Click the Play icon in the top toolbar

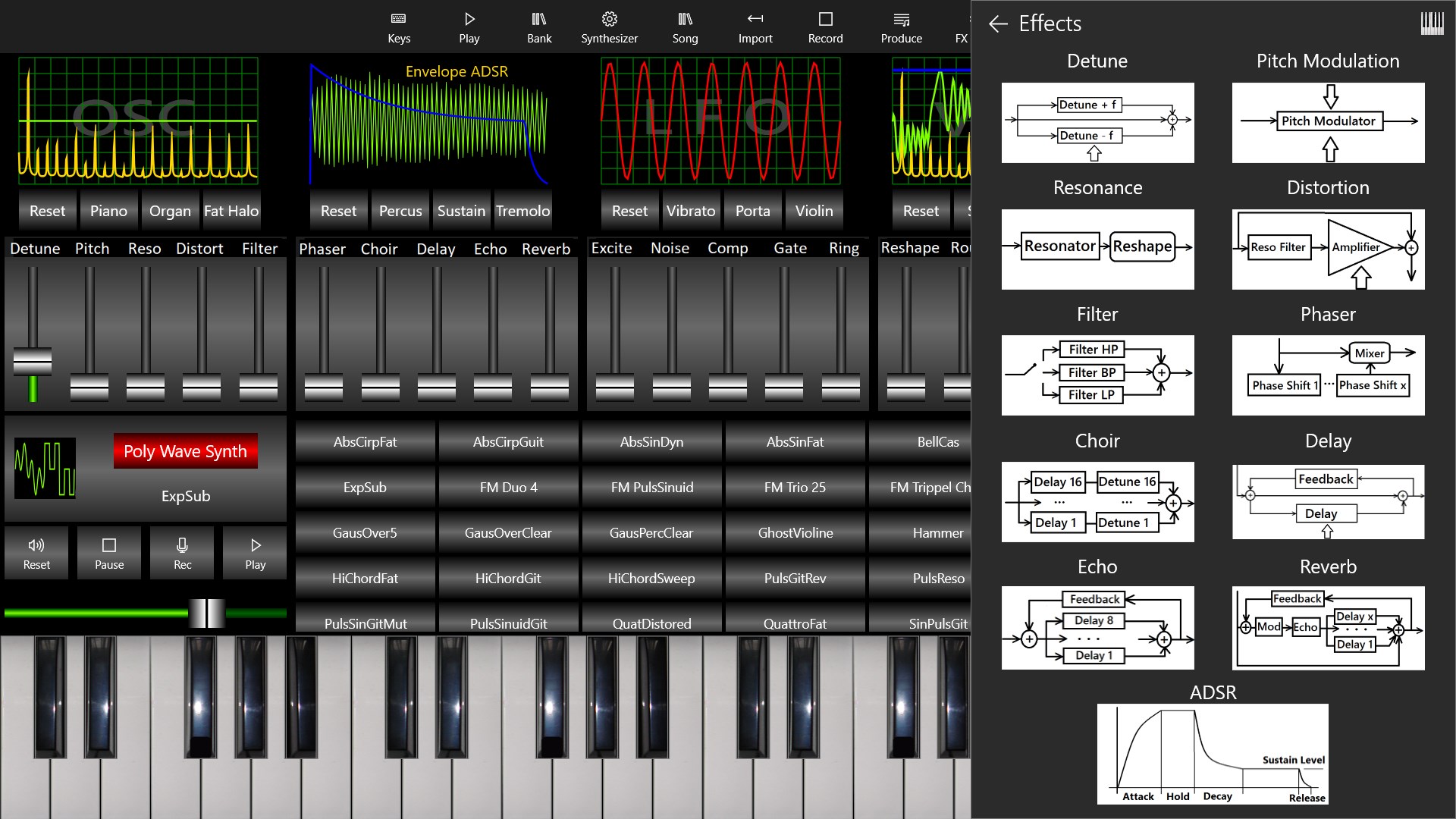coord(469,27)
